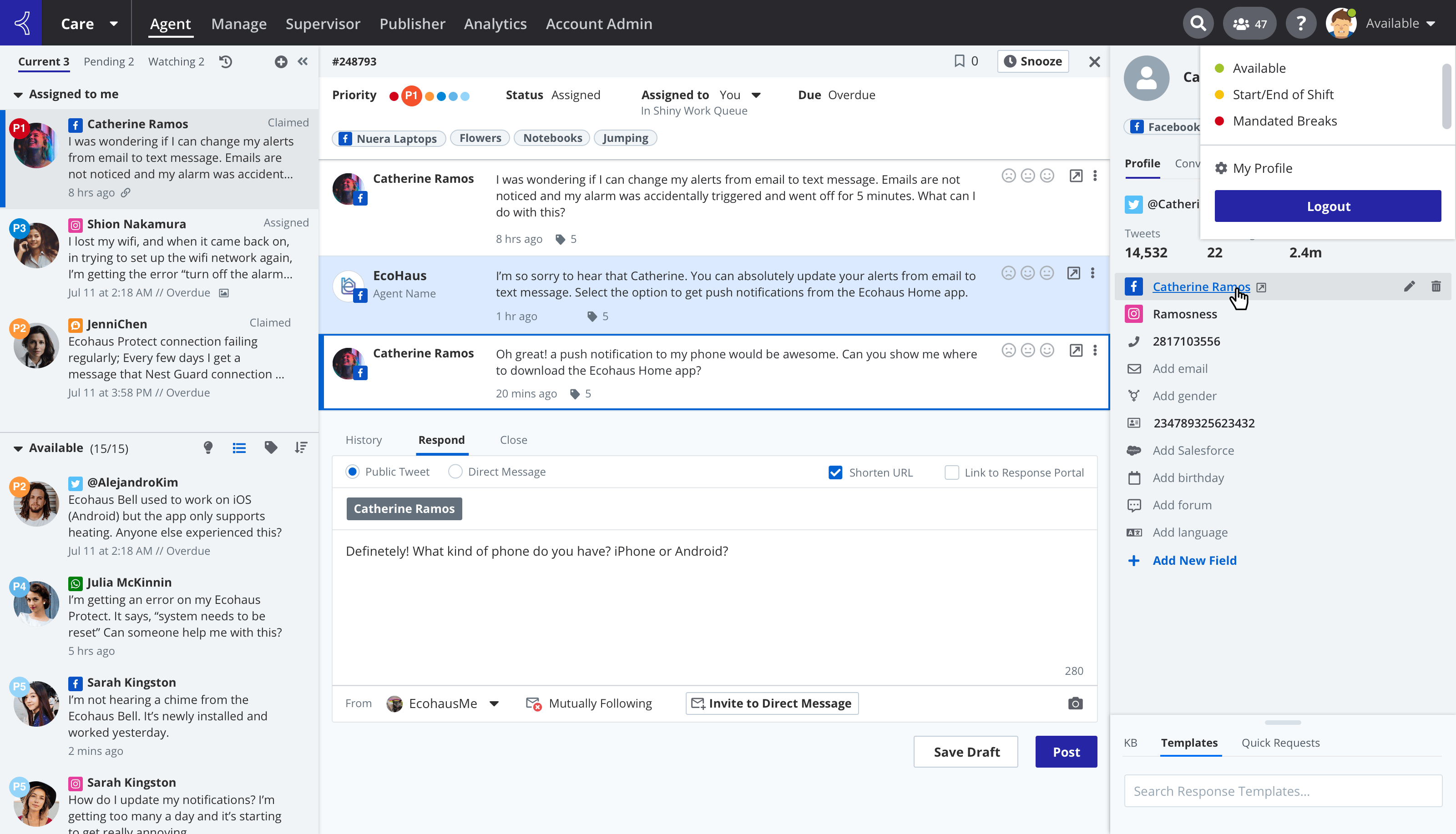This screenshot has height=834, width=1456.
Task: Collapse the Assigned to me section
Action: [18, 95]
